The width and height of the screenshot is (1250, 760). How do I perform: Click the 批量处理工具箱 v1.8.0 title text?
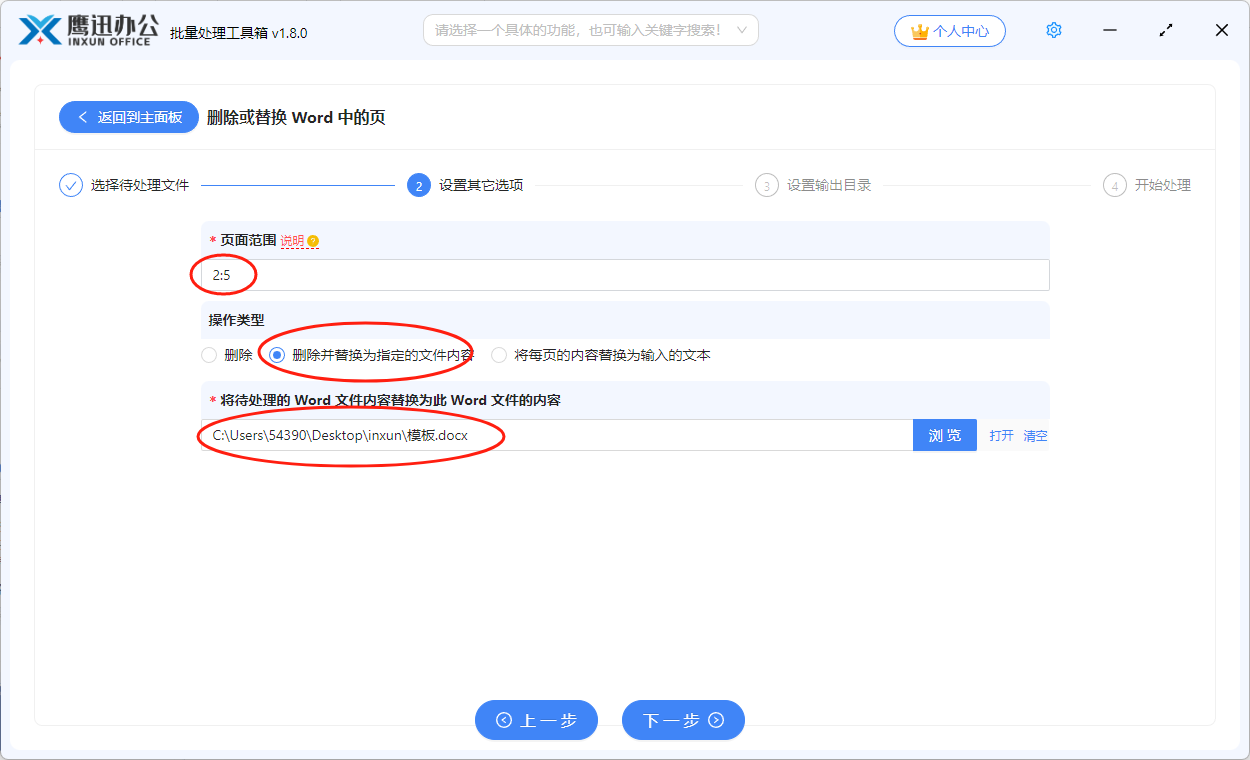pyautogui.click(x=239, y=32)
